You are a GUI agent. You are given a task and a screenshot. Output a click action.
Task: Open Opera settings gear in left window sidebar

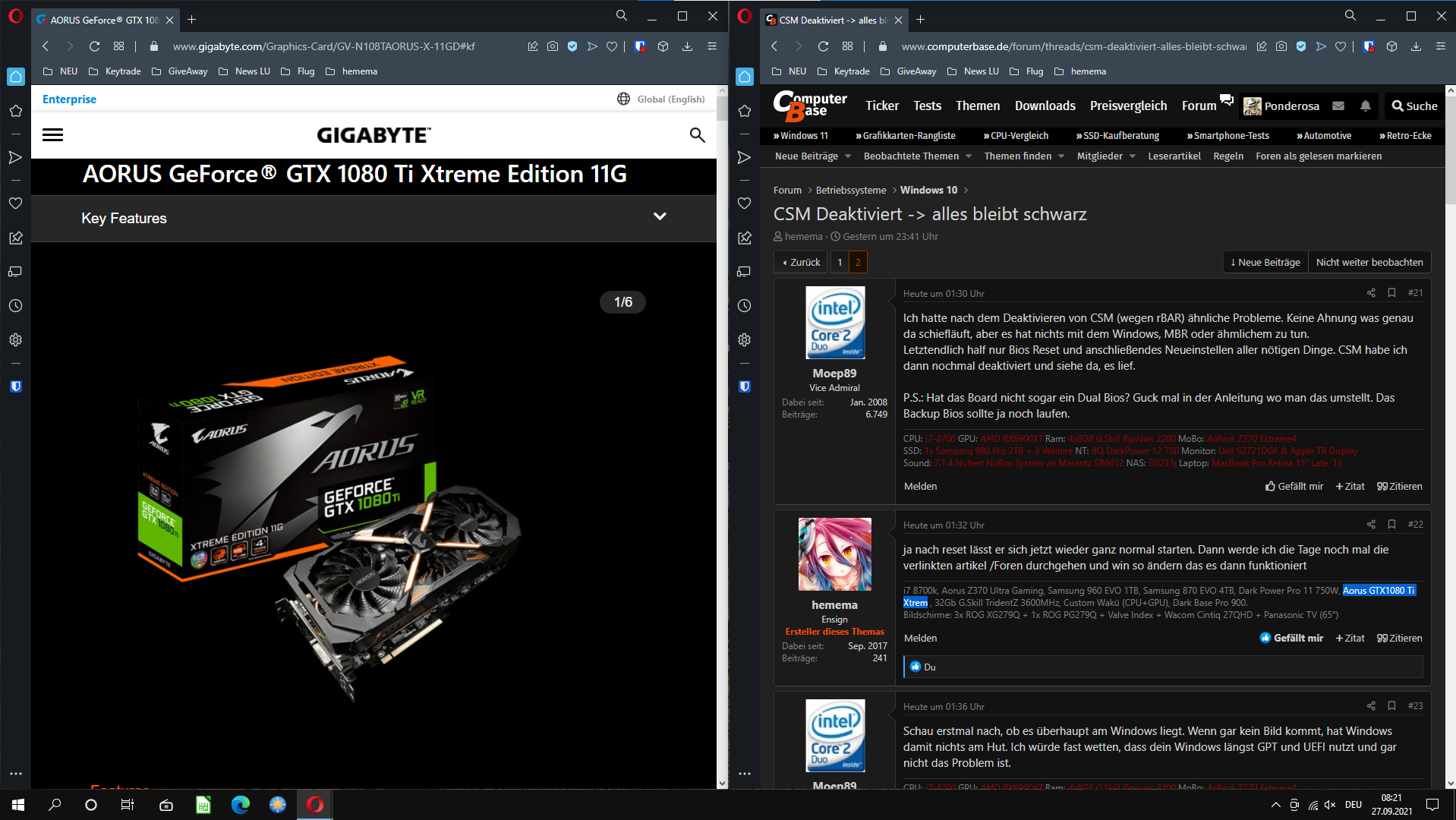click(x=15, y=340)
